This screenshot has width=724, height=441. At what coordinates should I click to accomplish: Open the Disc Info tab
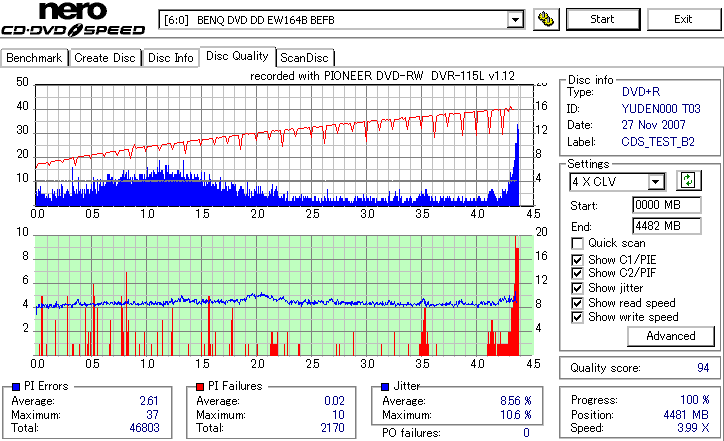point(171,58)
